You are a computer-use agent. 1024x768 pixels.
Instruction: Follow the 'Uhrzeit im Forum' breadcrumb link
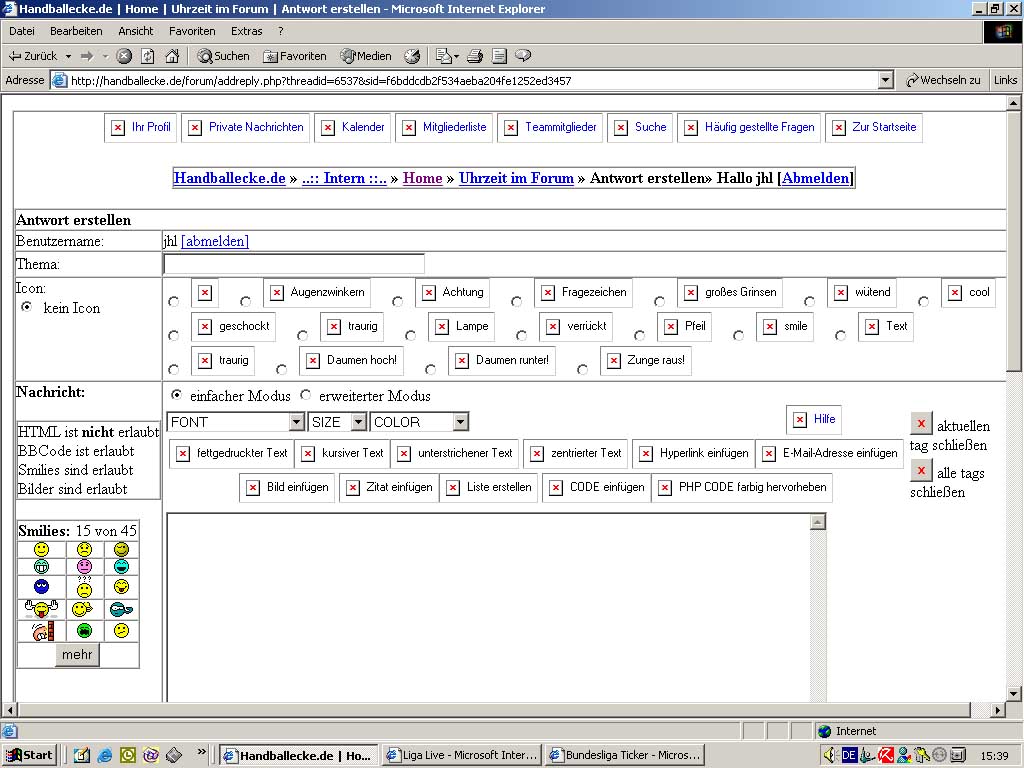coord(516,178)
